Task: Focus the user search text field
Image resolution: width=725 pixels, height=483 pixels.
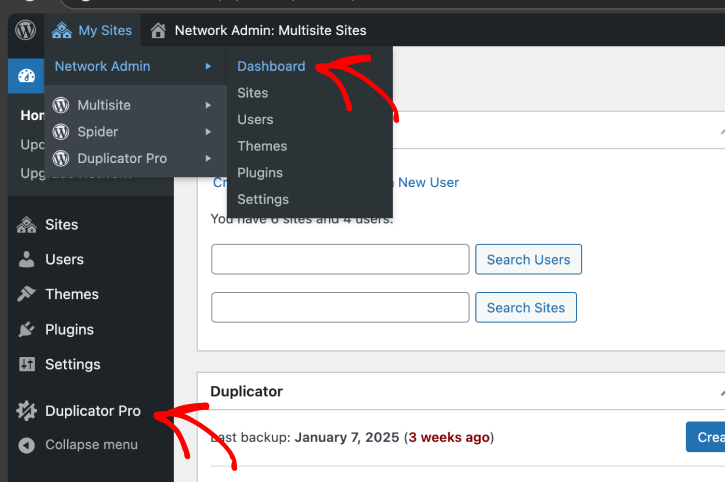Action: 340,259
